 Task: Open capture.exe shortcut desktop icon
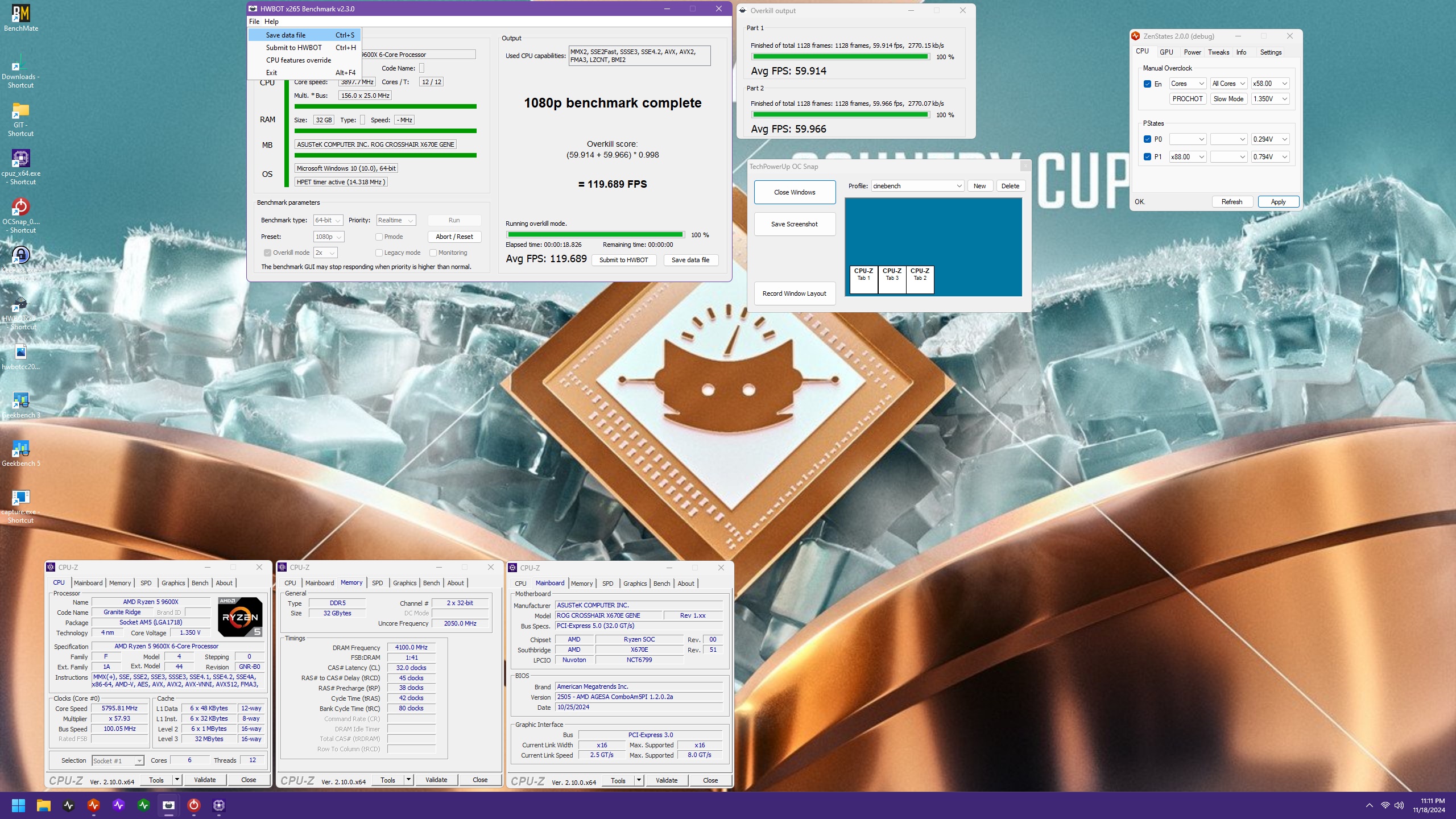20,506
